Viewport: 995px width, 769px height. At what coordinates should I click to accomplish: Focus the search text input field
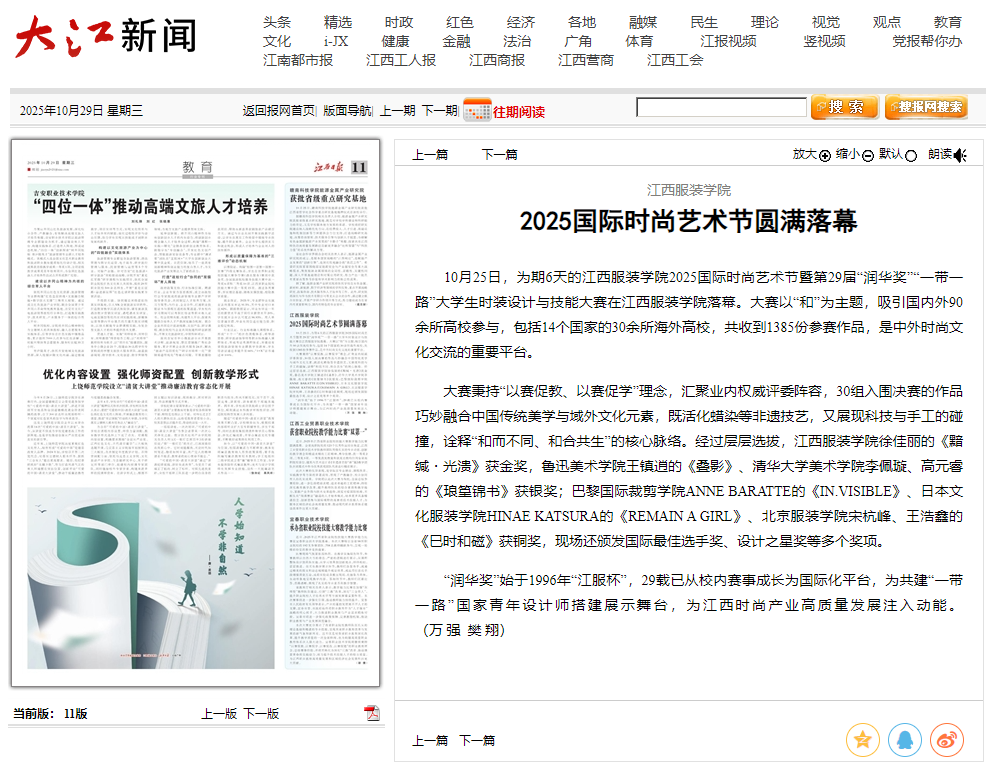721,108
